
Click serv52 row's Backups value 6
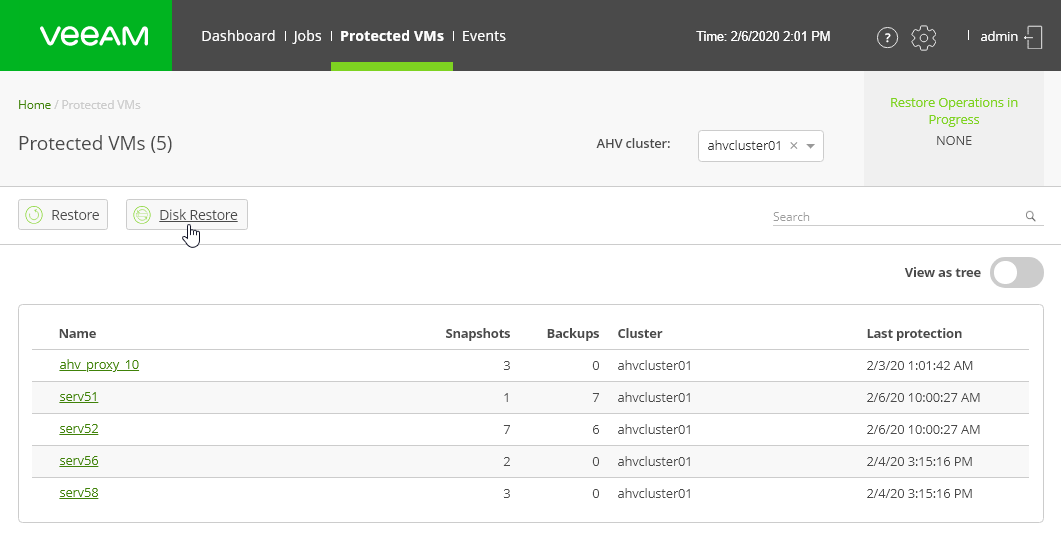[595, 429]
